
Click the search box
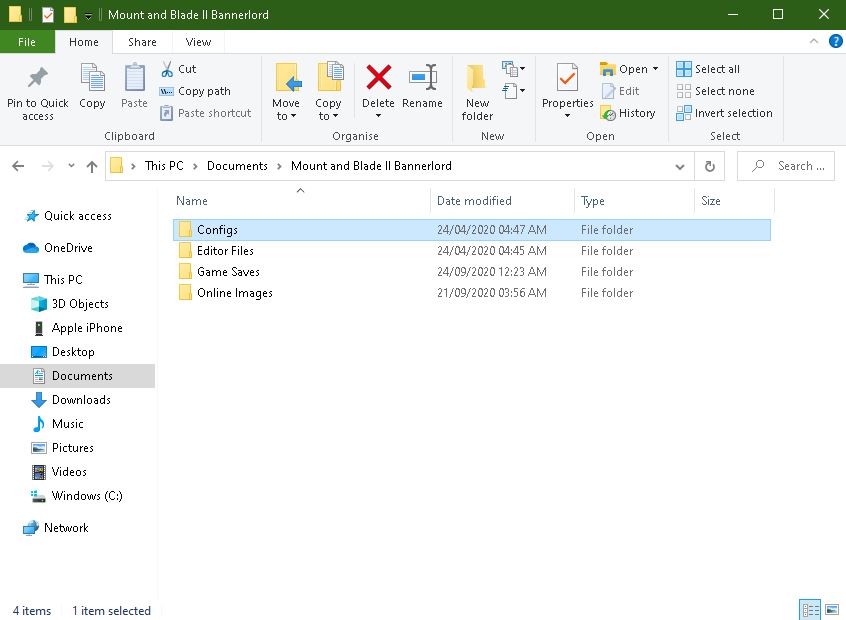coord(786,166)
